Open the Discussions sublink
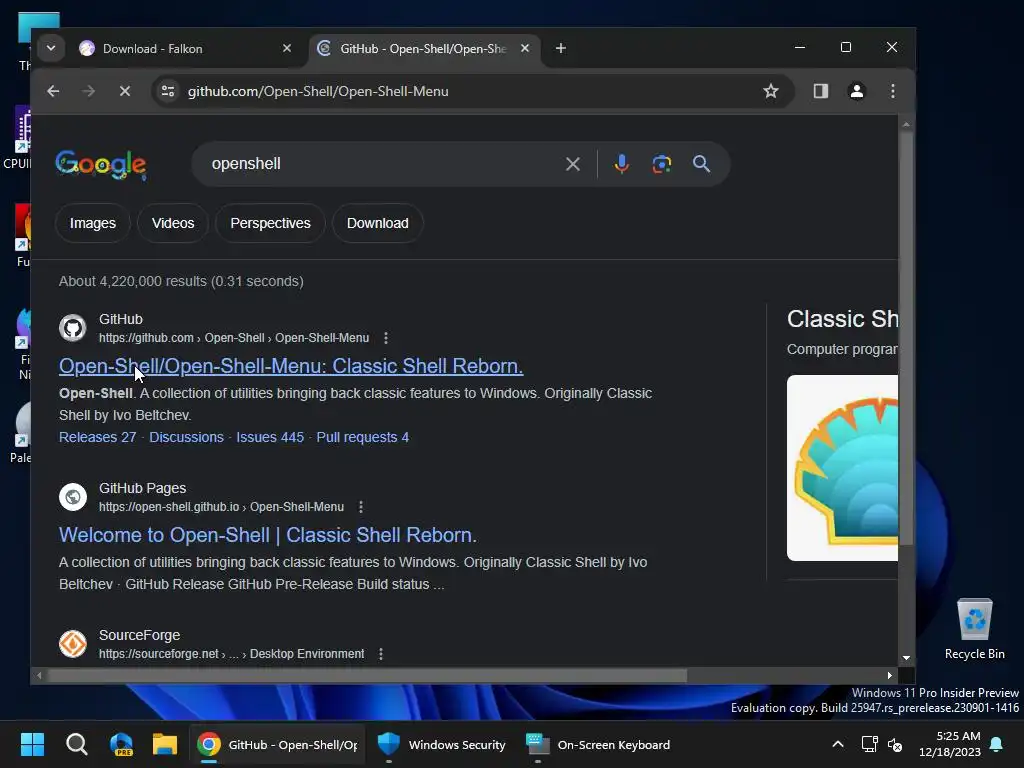 186,438
